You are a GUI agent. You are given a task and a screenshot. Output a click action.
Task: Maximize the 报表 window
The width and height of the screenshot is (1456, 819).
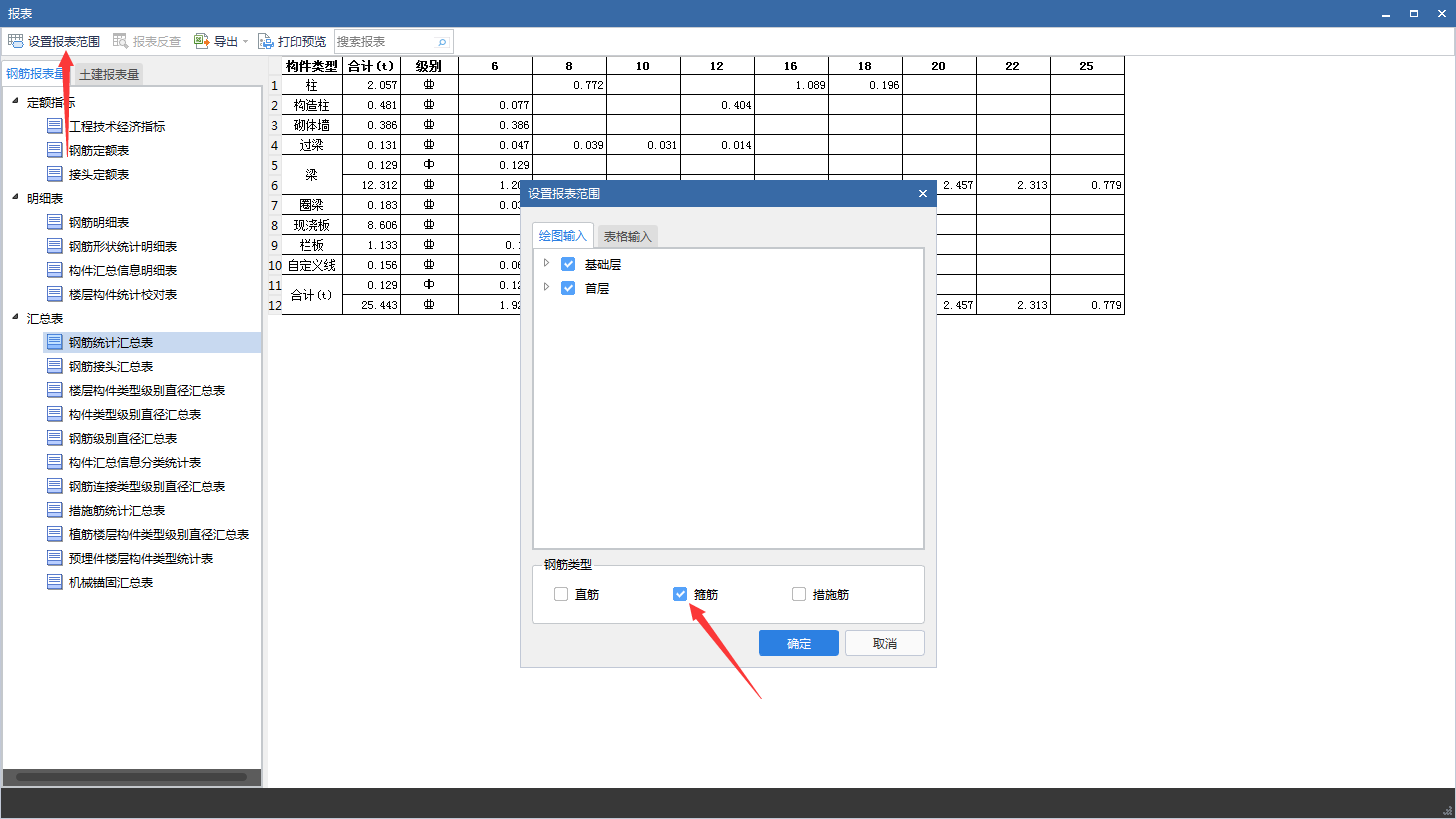coord(1415,13)
